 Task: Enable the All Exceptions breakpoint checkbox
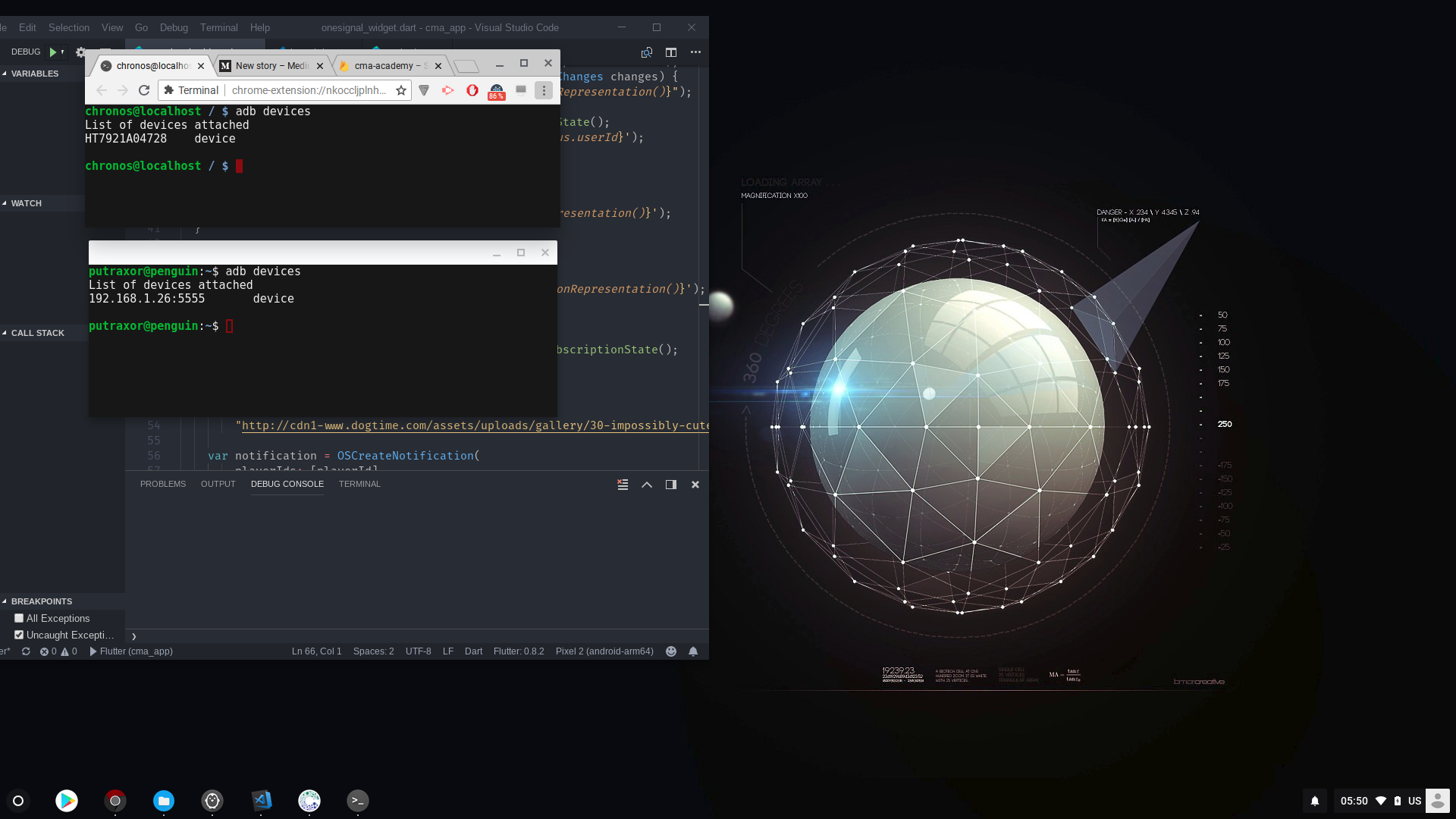19,618
